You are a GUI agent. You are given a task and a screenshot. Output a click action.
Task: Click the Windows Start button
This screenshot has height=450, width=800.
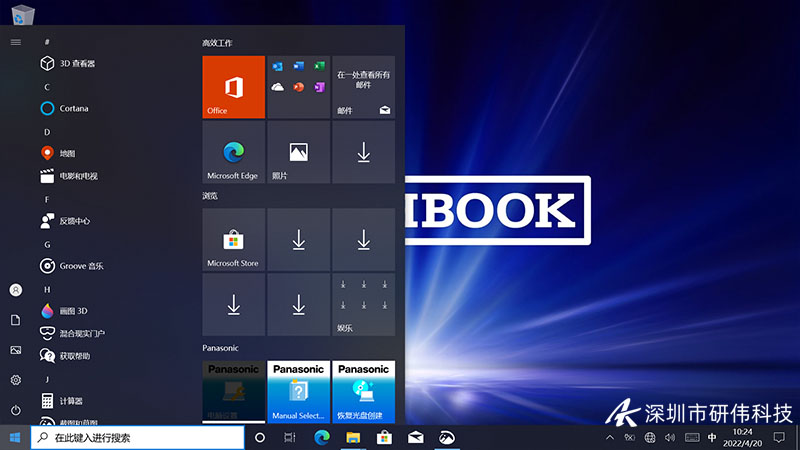click(x=15, y=438)
